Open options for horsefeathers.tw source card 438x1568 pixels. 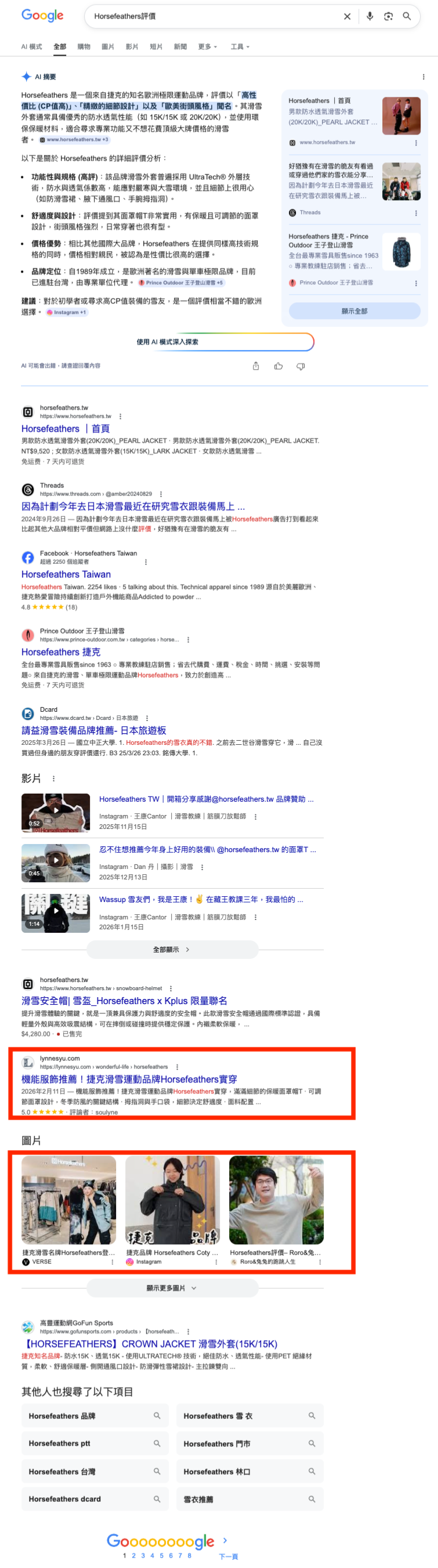click(x=416, y=143)
